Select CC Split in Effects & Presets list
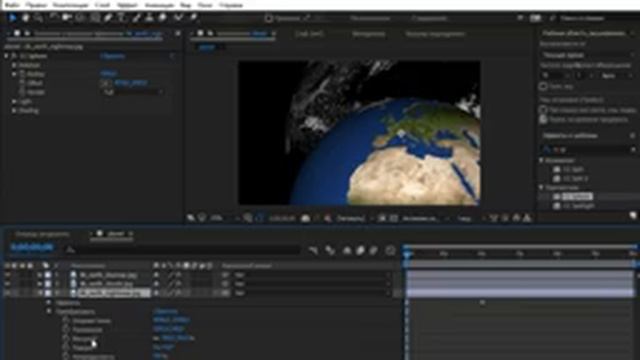This screenshot has width=640, height=360. tap(573, 169)
